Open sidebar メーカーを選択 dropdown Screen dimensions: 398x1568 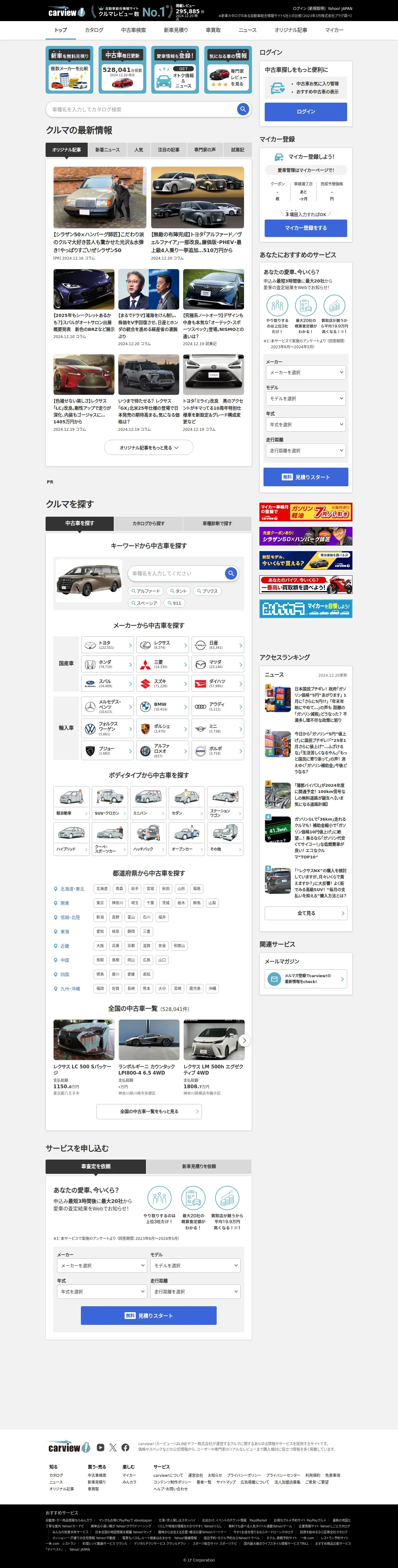(306, 372)
